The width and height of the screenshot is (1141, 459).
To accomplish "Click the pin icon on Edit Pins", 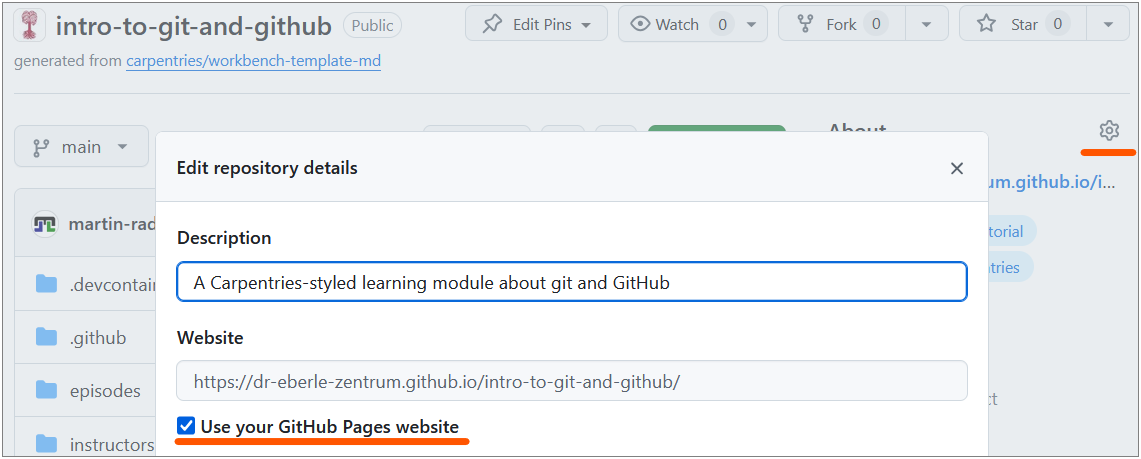I will coord(493,24).
